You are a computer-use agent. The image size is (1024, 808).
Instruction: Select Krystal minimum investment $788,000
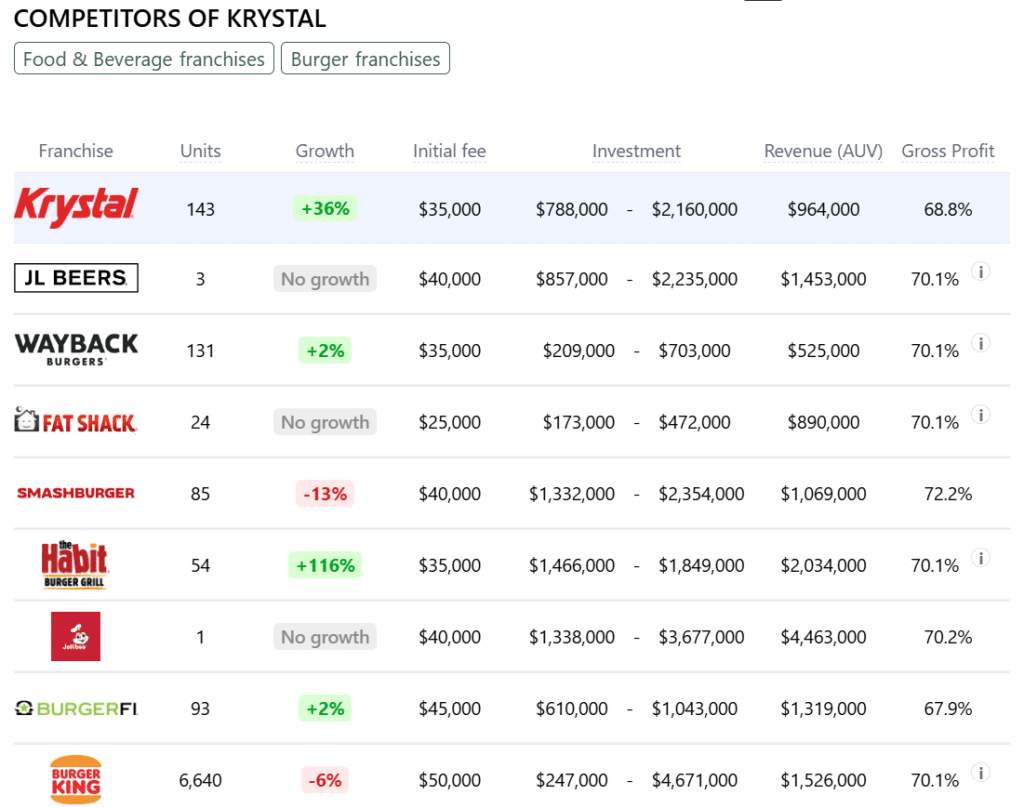pyautogui.click(x=571, y=209)
